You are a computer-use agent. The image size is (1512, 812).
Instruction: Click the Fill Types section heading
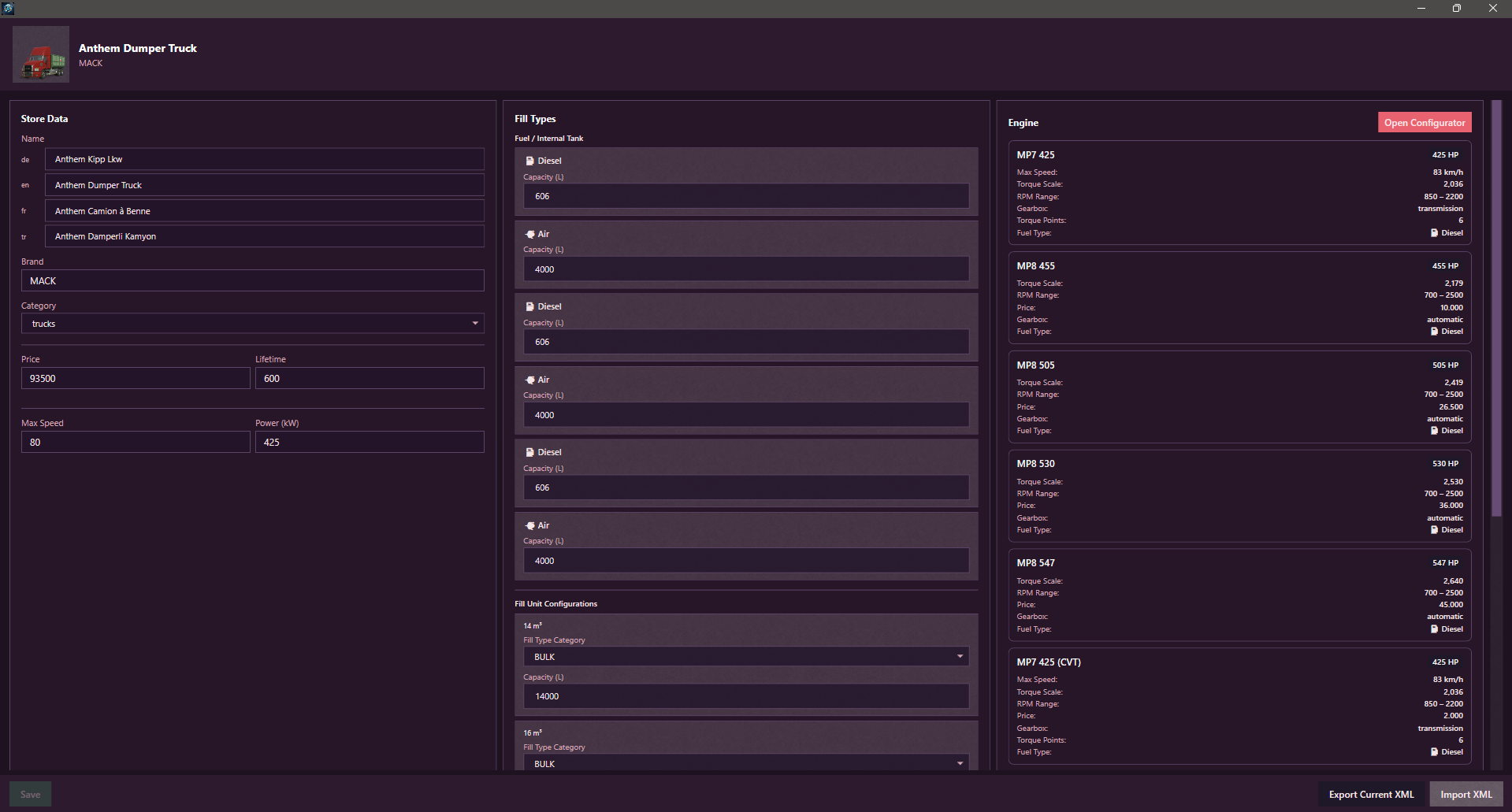pyautogui.click(x=535, y=119)
